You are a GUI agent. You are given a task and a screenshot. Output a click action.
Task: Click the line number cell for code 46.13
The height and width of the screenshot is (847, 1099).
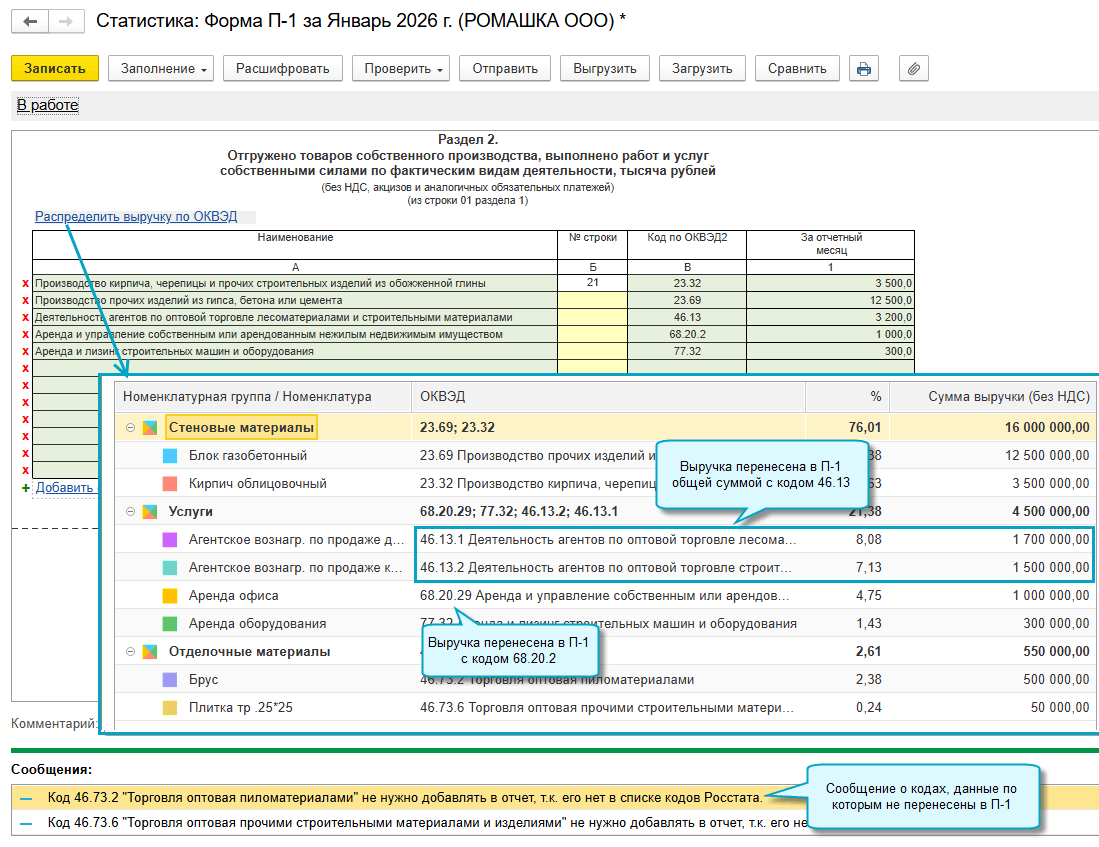tap(592, 317)
